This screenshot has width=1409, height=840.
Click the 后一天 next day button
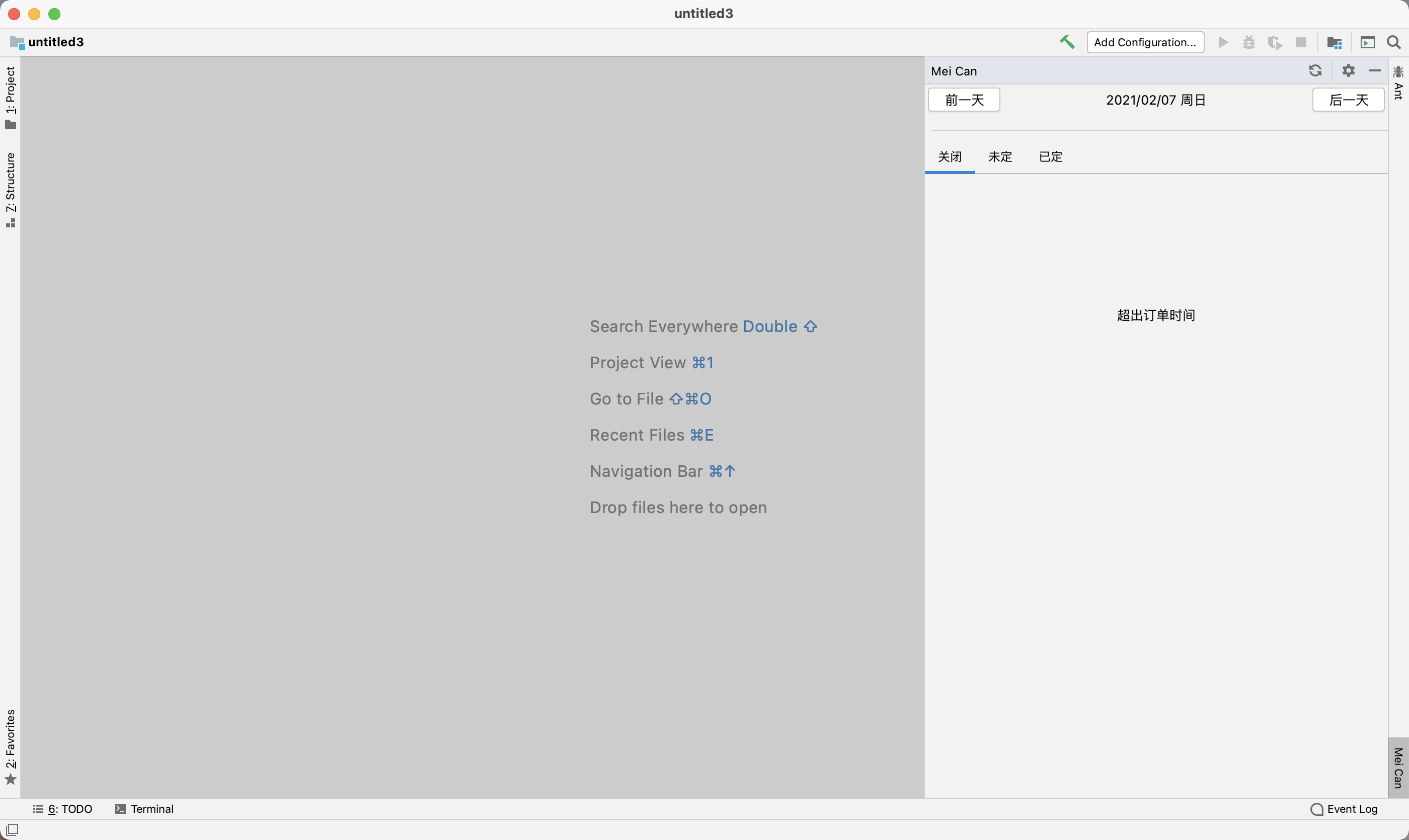(1349, 100)
